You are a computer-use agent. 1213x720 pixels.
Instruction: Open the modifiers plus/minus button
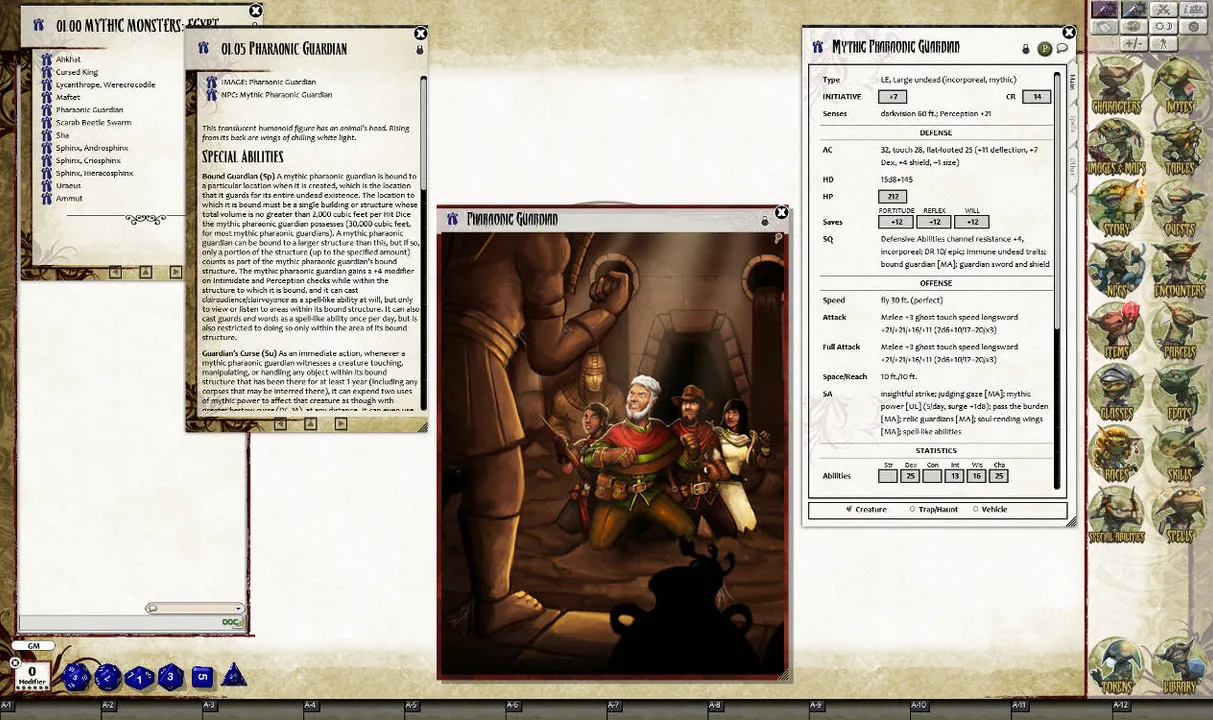tap(1134, 43)
